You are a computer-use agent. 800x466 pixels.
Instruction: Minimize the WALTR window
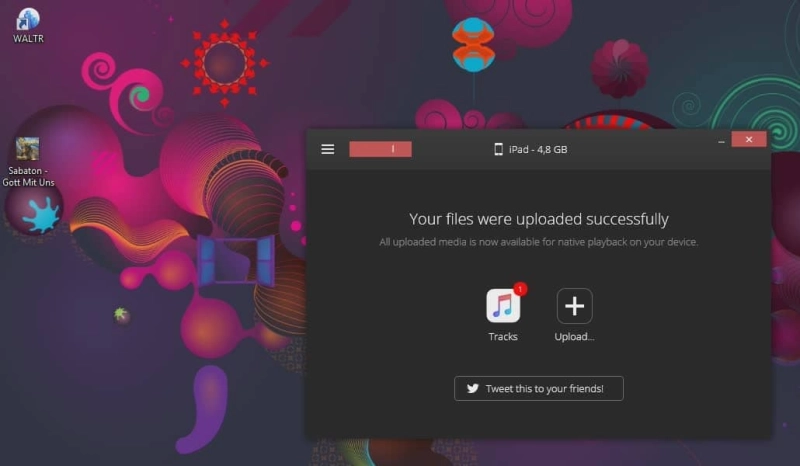[721, 141]
